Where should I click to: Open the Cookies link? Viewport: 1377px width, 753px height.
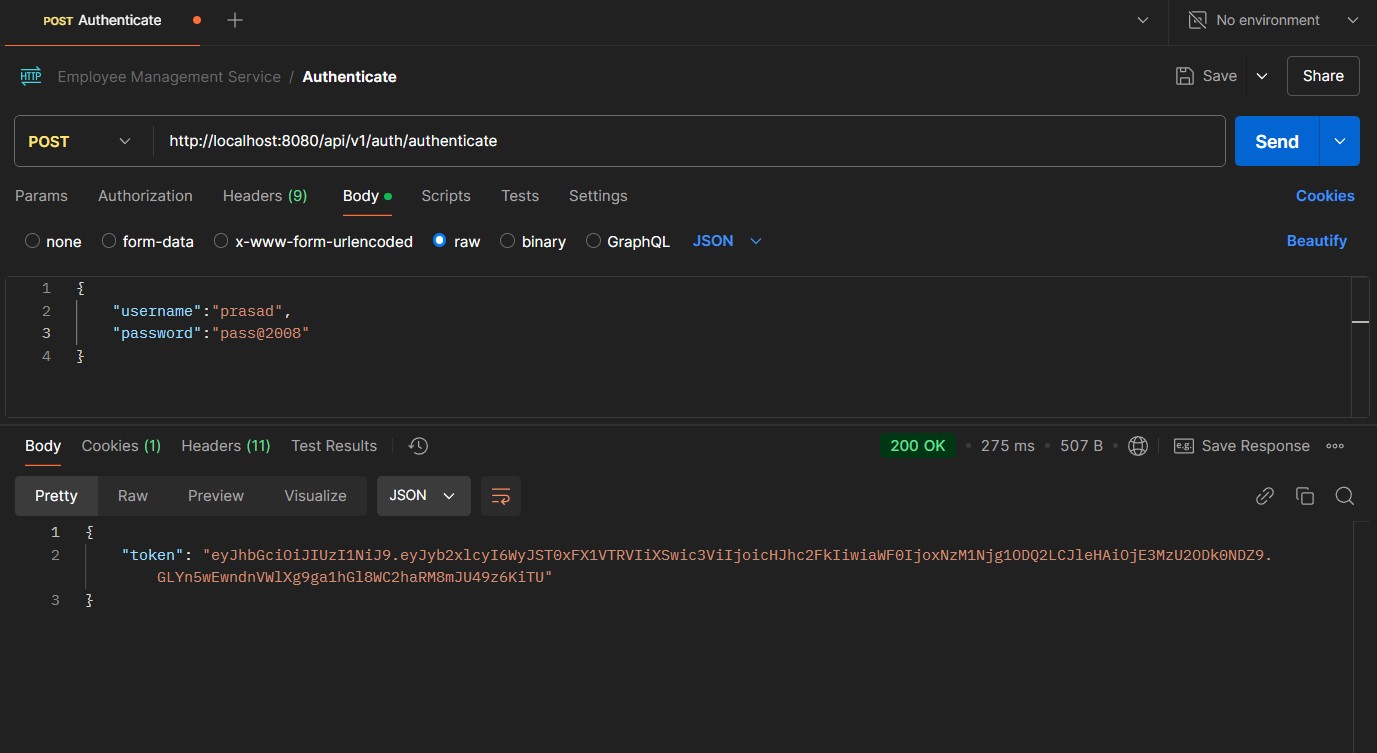[1325, 196]
